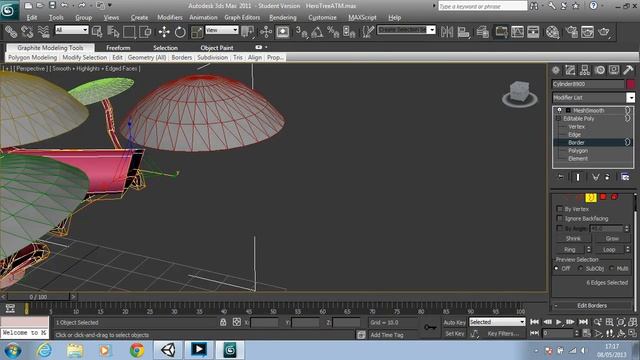The image size is (640, 360).
Task: Activate the Select and Move tool
Action: (164, 31)
